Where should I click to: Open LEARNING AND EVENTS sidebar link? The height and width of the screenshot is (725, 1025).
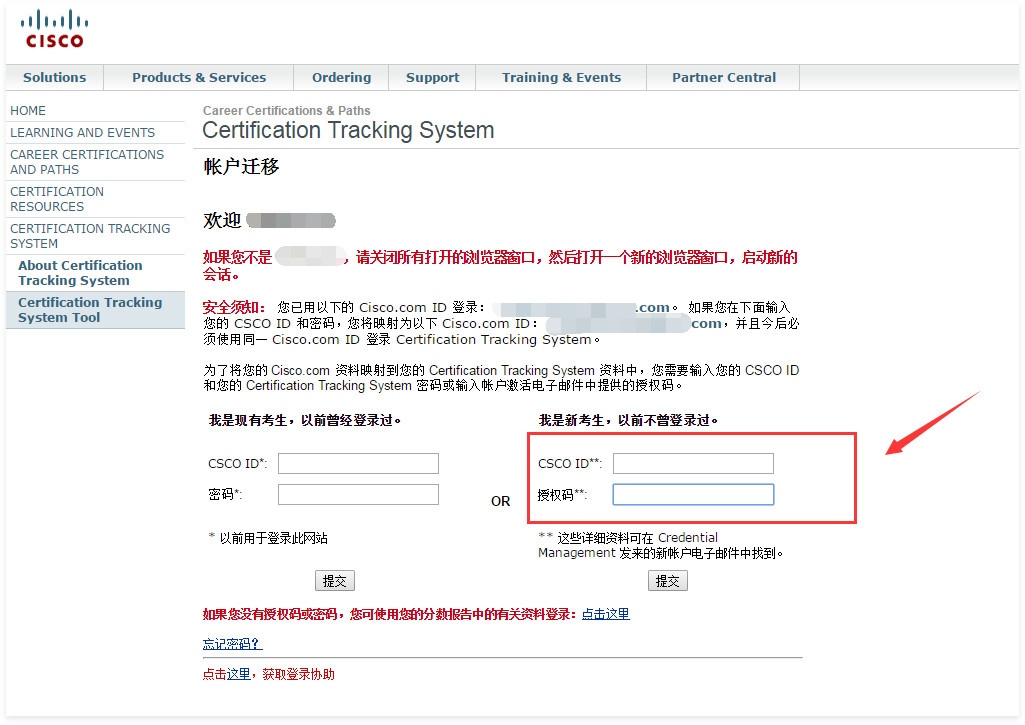point(82,133)
